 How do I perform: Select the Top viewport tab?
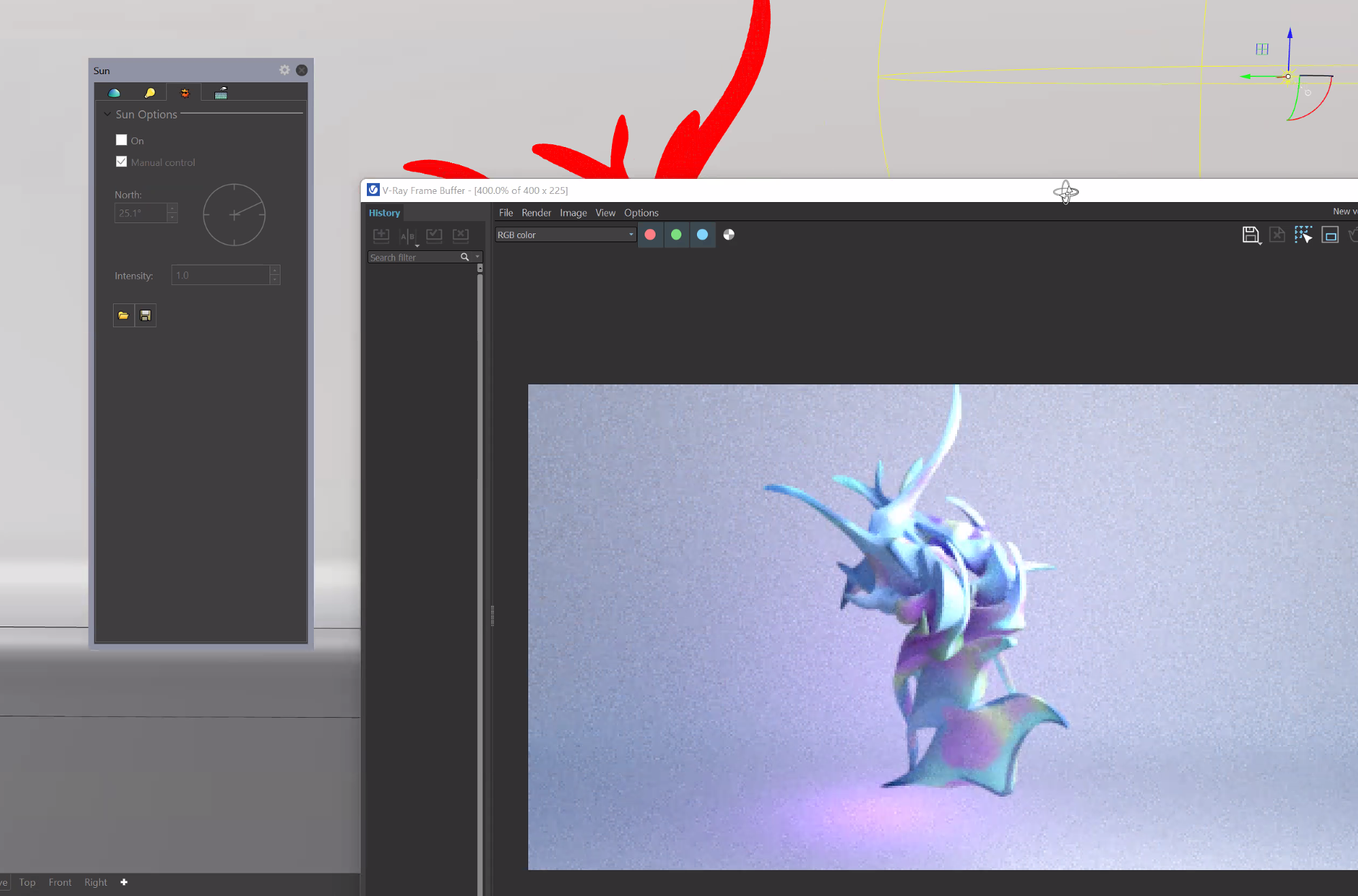(x=27, y=882)
